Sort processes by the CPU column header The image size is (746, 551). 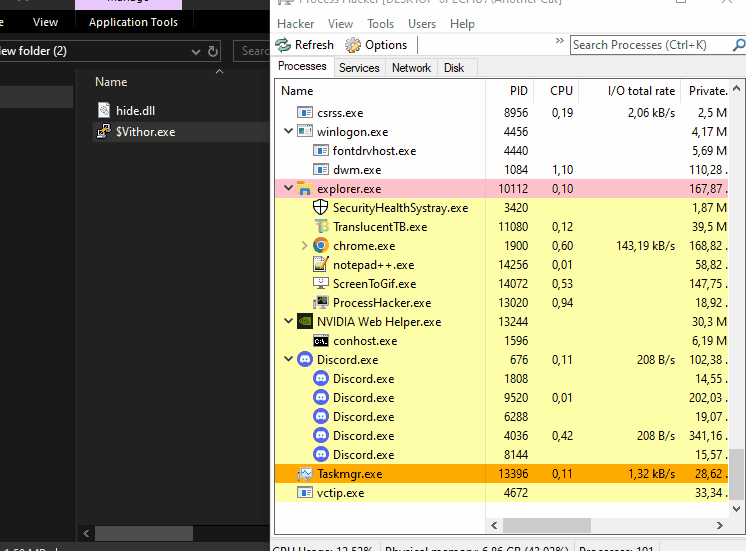tap(561, 91)
